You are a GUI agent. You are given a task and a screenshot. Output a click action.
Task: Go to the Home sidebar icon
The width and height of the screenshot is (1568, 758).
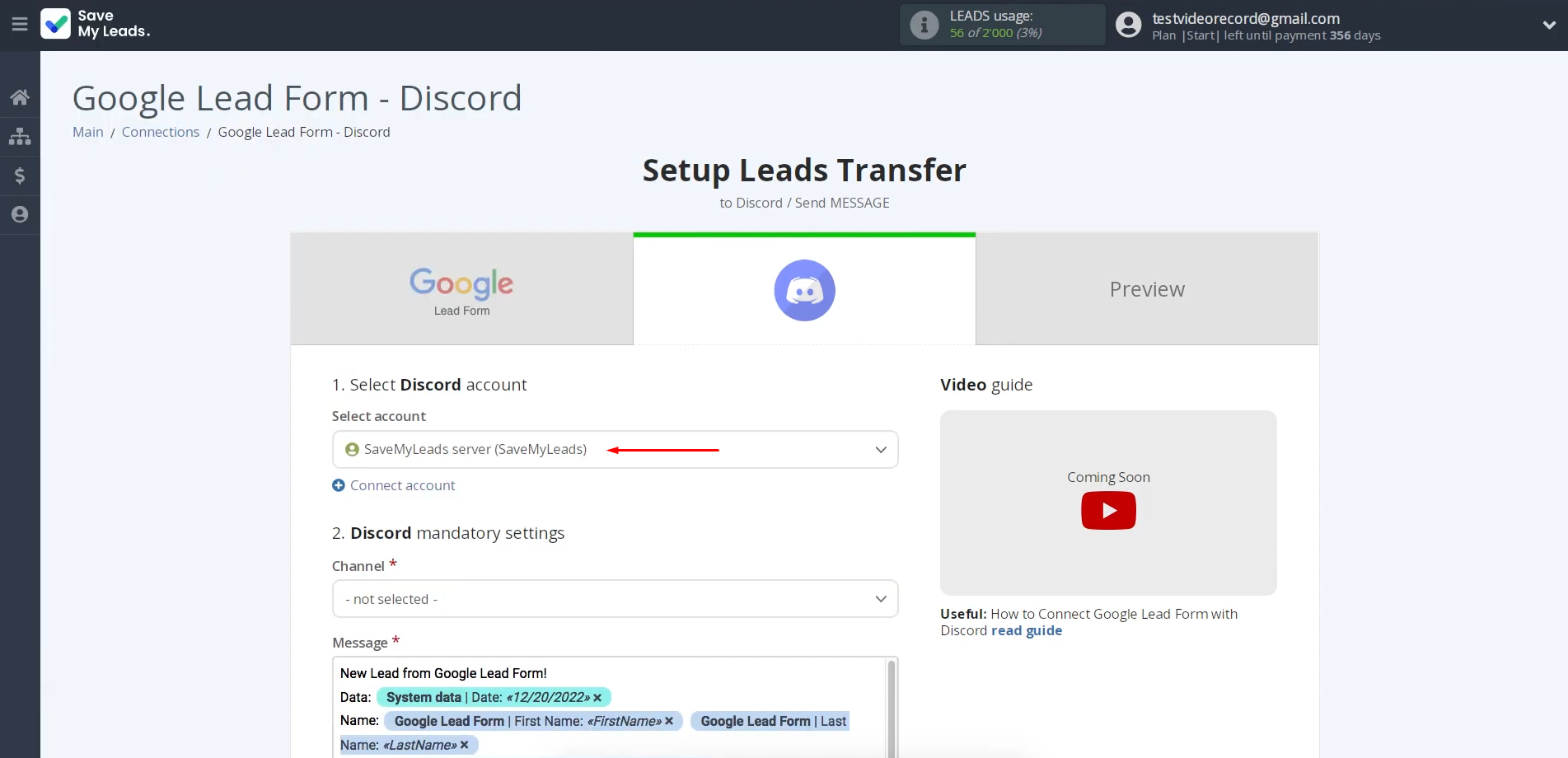(x=20, y=97)
